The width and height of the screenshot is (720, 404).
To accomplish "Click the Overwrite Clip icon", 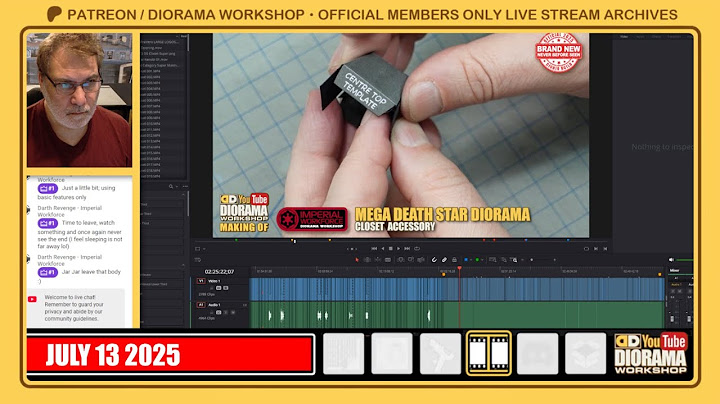I will 411,260.
